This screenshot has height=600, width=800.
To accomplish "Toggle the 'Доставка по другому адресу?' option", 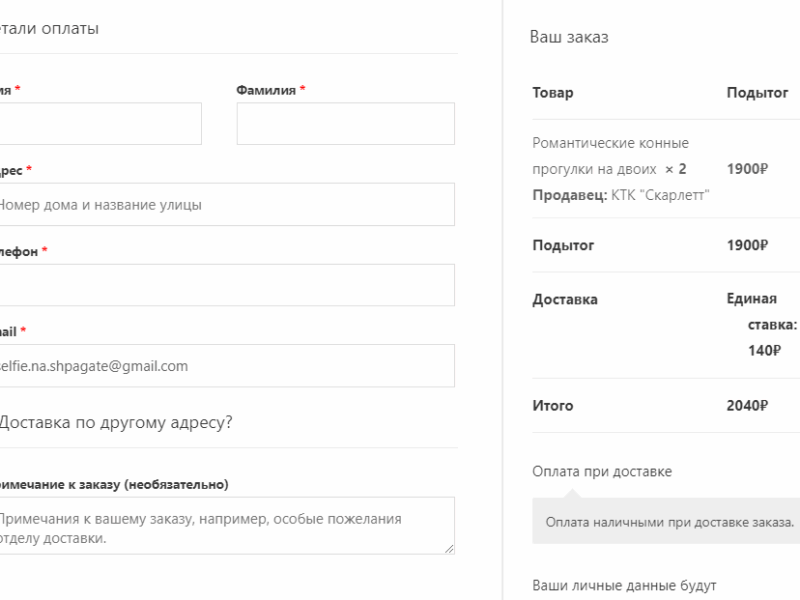I will [x=113, y=423].
